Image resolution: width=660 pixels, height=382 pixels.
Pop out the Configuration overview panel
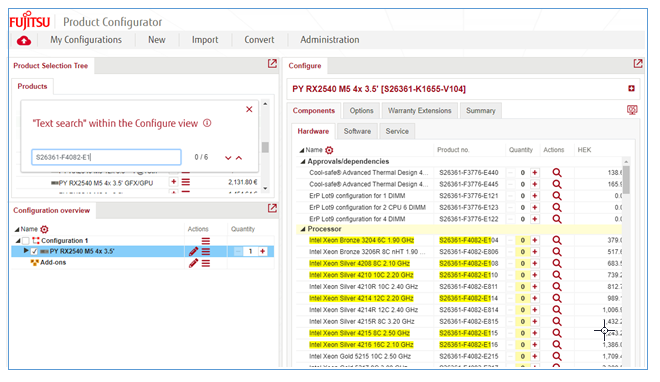point(272,208)
